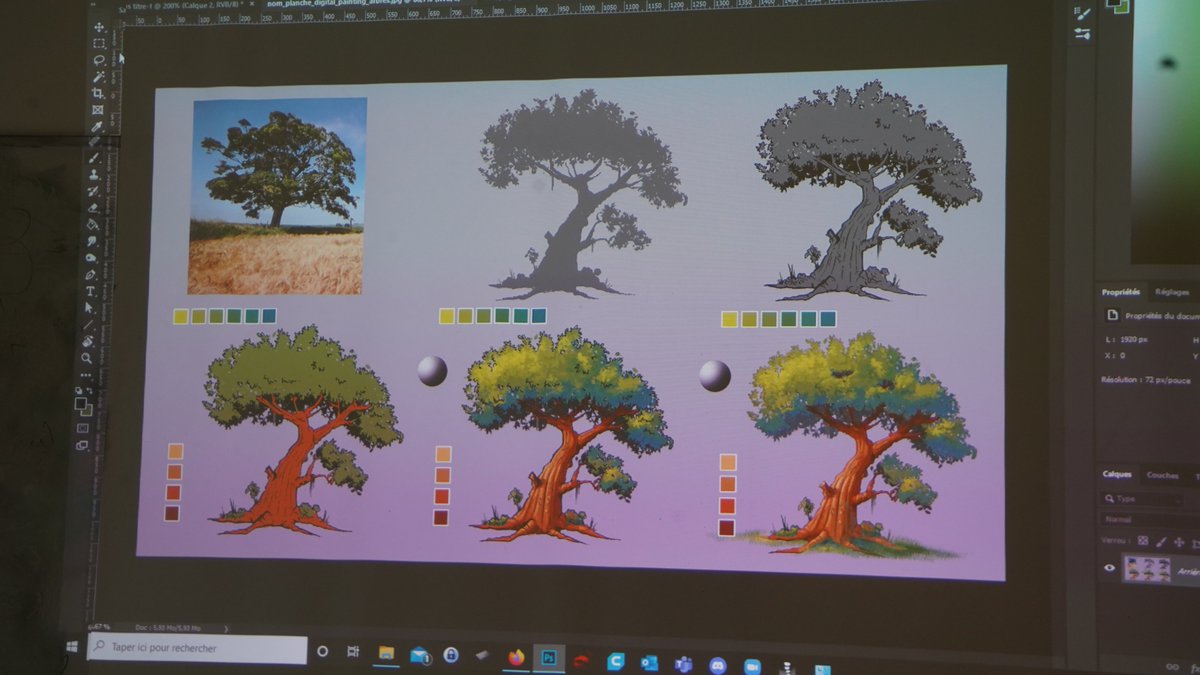Toggle lock image pixels brush icon
The width and height of the screenshot is (1200, 675).
pos(1161,542)
